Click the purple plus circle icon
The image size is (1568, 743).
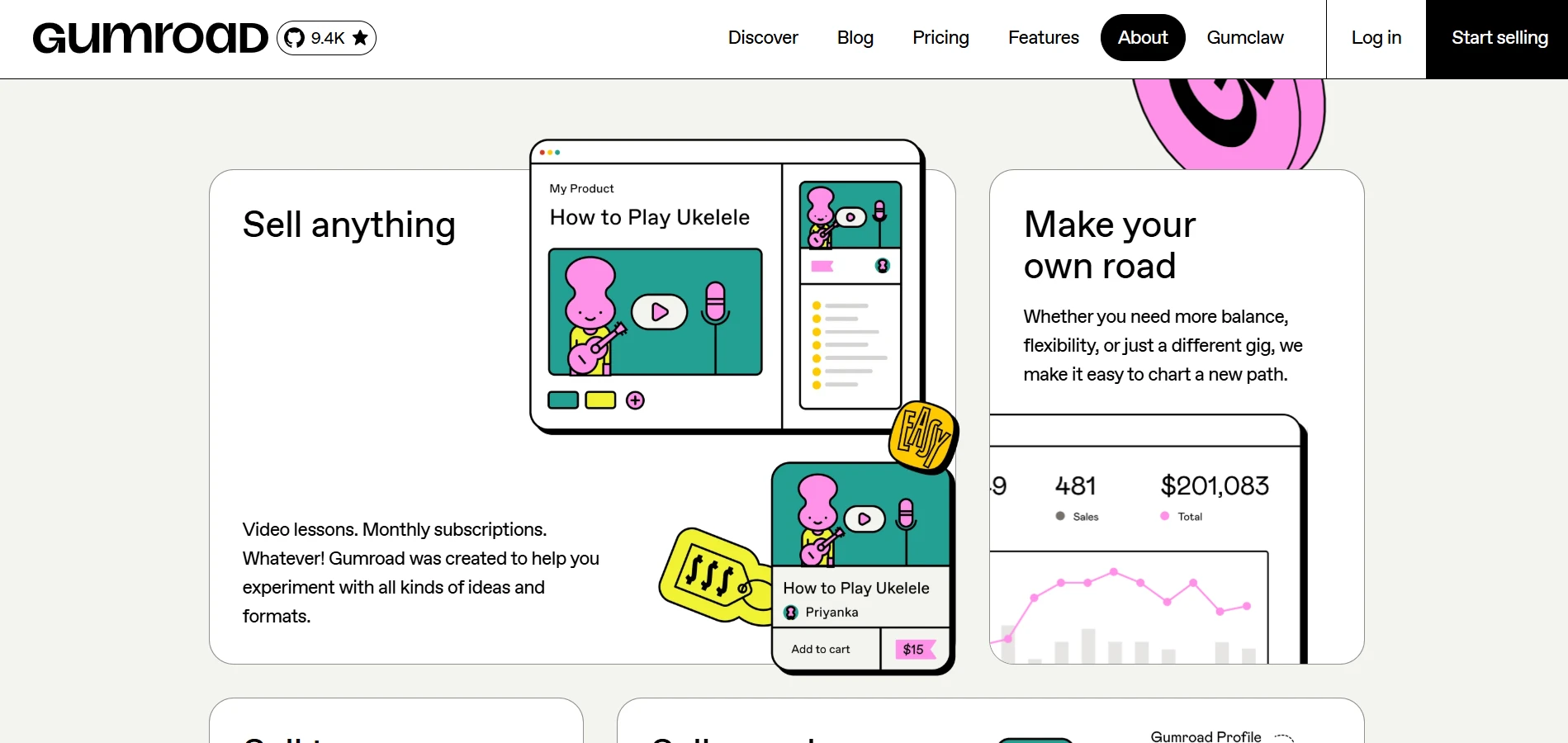coord(635,400)
